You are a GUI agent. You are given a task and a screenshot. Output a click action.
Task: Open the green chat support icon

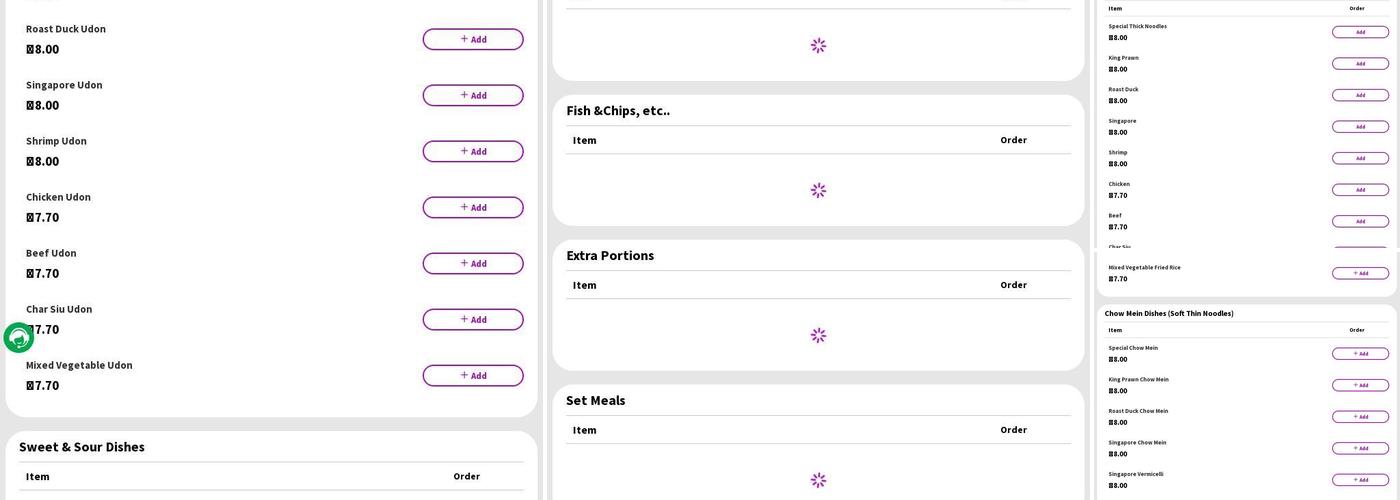click(x=19, y=338)
